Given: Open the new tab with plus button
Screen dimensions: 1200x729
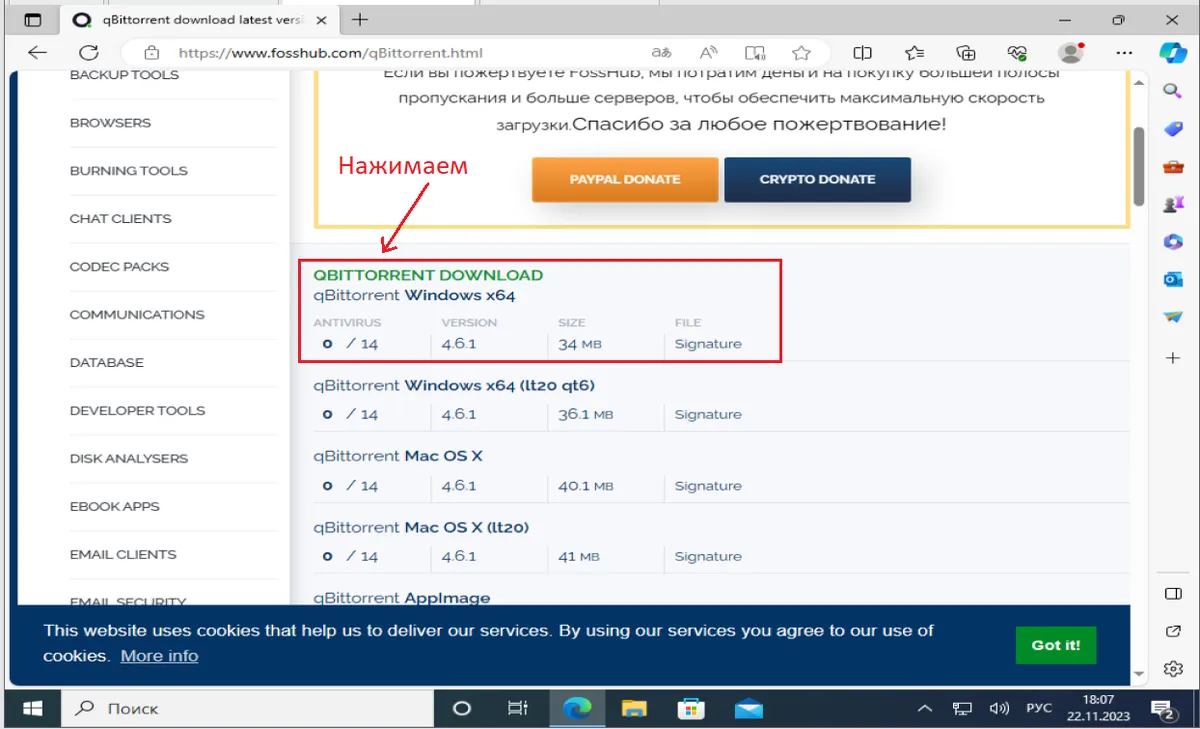Looking at the screenshot, I should [360, 19].
